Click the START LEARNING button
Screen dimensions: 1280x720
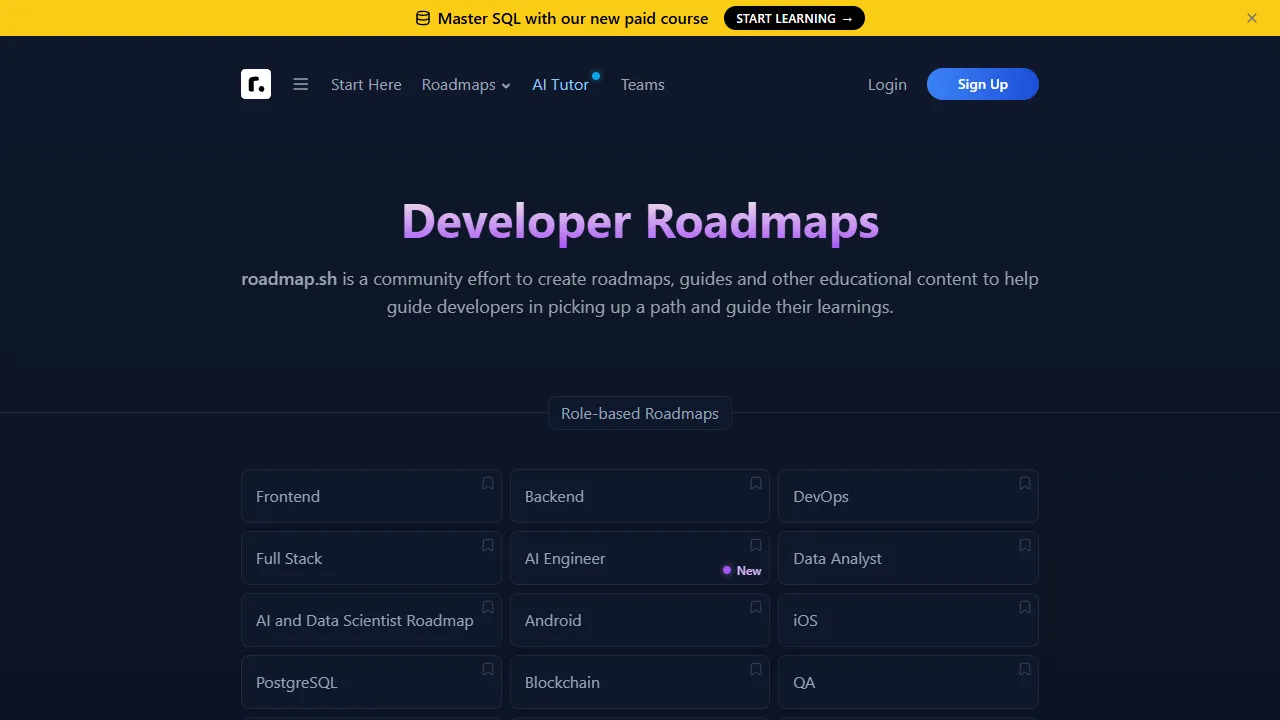(794, 18)
